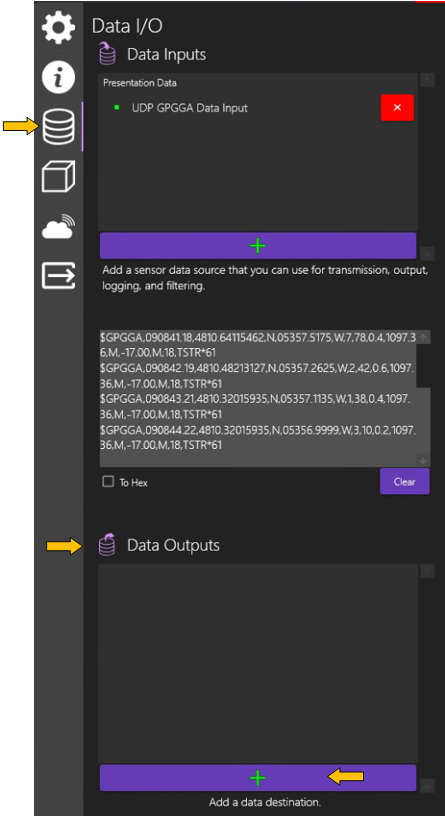The image size is (445, 816).
Task: Click the GPGGA log scroll up arrow
Action: (x=423, y=338)
